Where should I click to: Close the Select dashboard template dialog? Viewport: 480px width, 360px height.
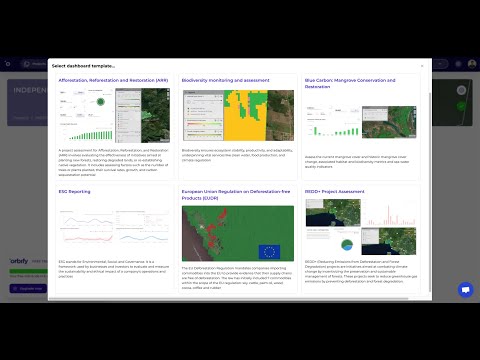point(422,66)
